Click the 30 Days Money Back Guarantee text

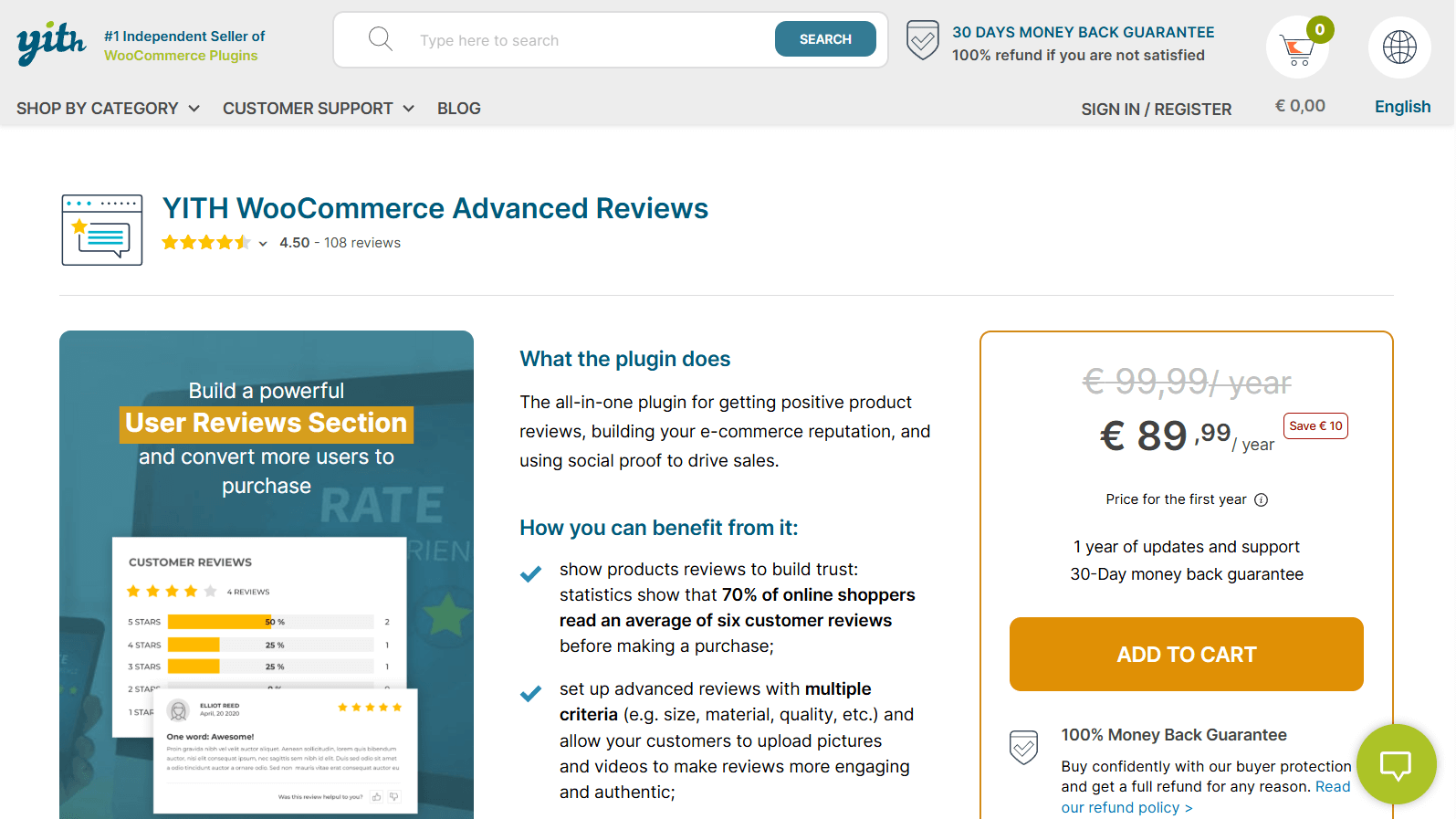(1083, 32)
